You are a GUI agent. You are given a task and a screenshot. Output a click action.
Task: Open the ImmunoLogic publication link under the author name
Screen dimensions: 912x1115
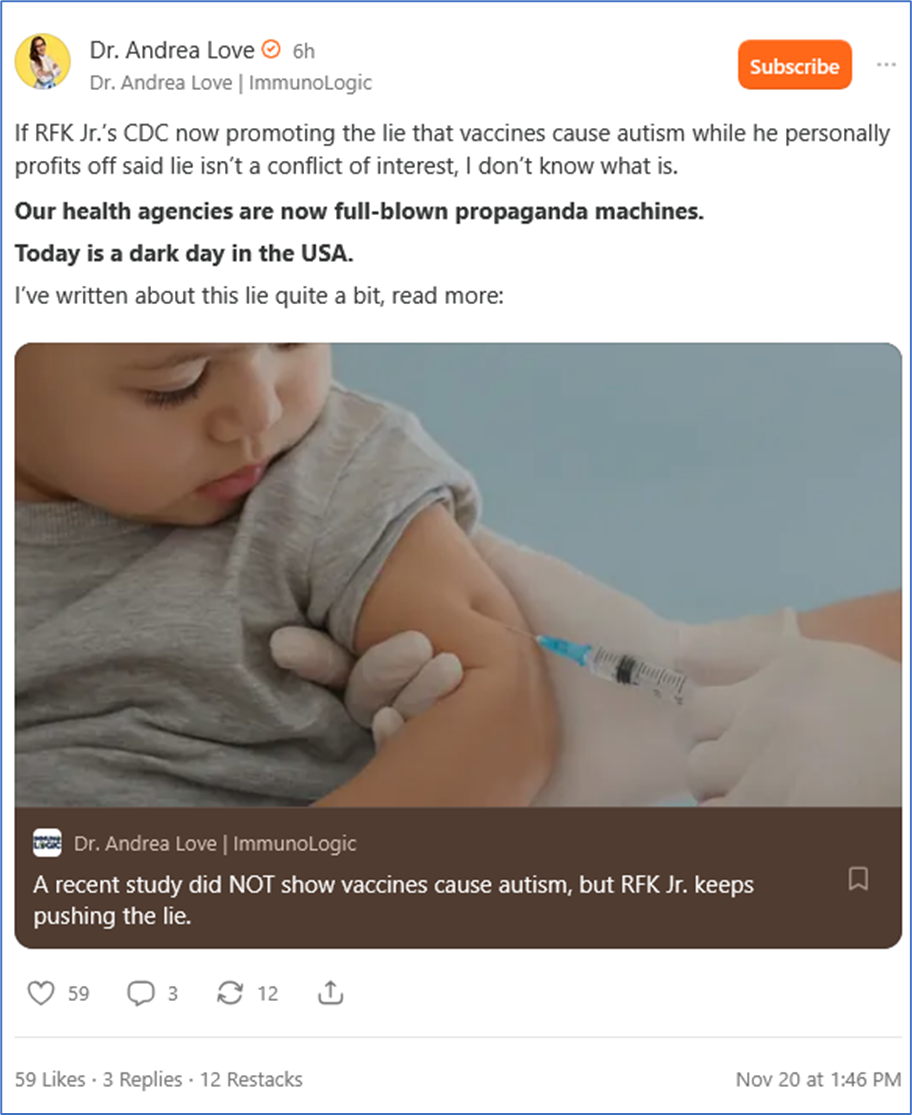230,83
